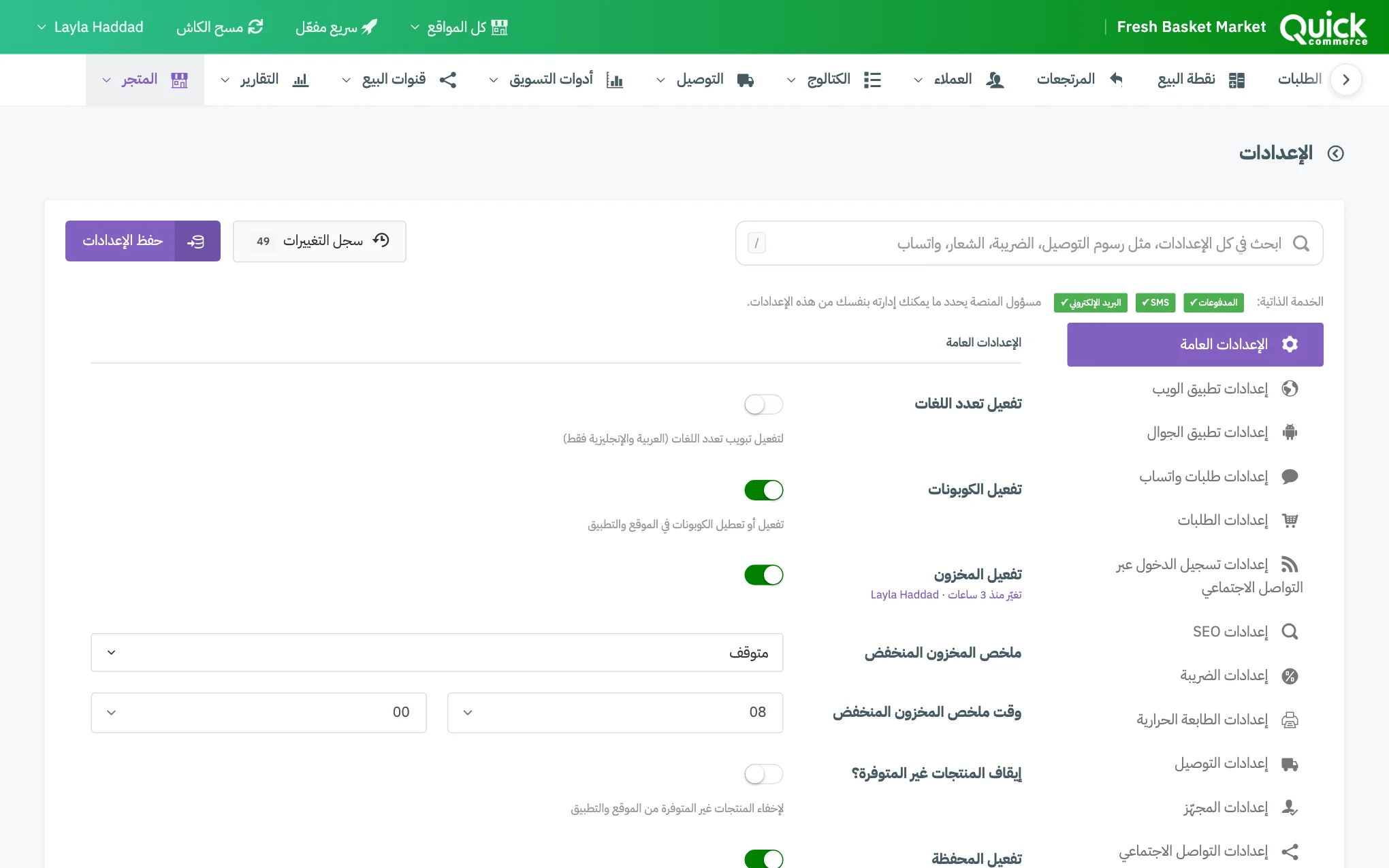Open إعدادات طلبات واتساب chat icon
Screen dimensions: 1389x868
coord(1290,477)
